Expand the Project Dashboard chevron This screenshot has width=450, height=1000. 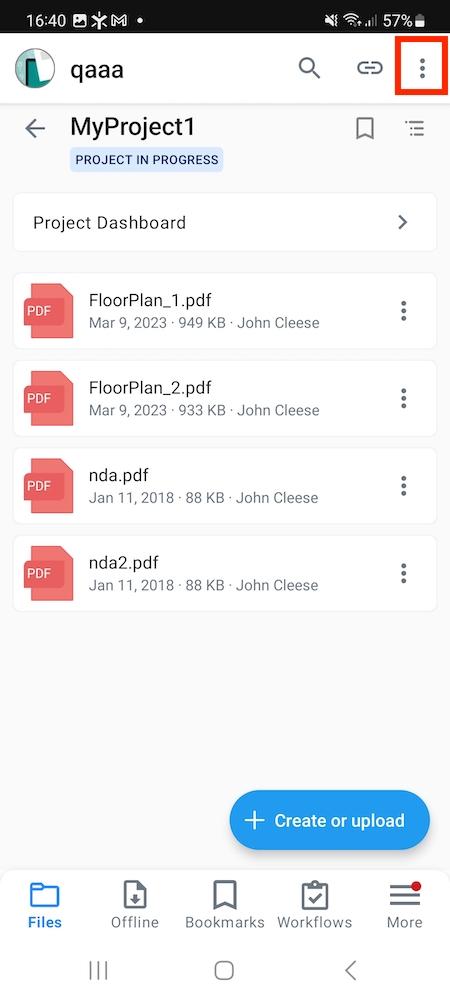coord(402,223)
